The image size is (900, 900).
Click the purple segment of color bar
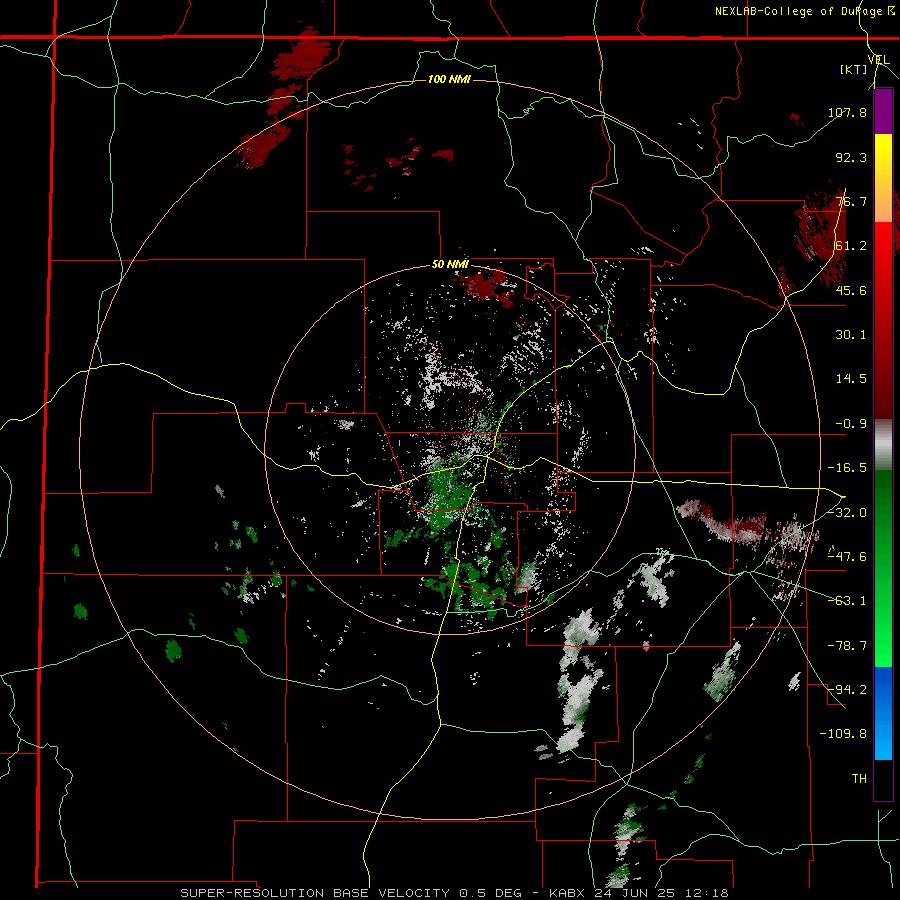coord(883,111)
